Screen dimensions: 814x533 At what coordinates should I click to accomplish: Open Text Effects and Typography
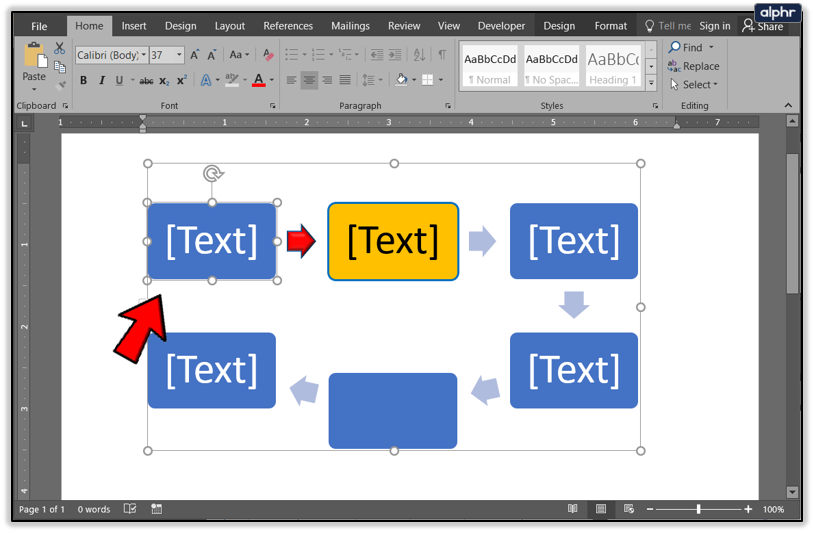[x=206, y=80]
